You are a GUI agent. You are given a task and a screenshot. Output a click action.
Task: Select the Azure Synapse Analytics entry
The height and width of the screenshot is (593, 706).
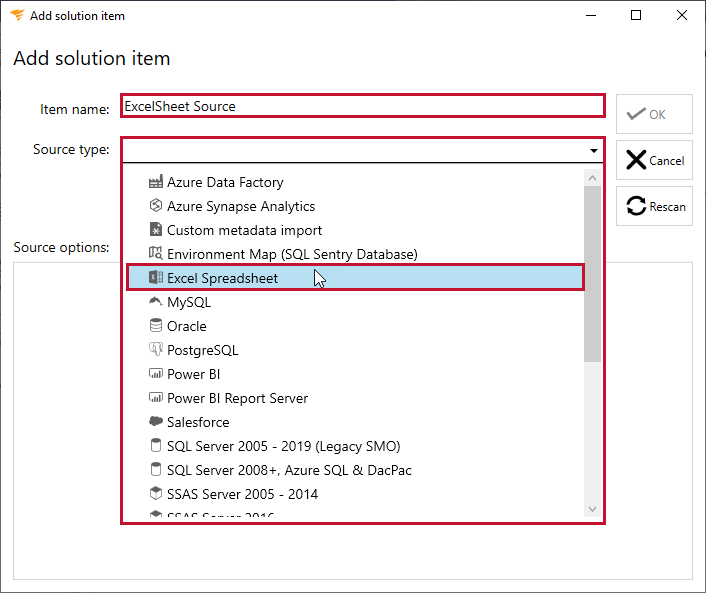pos(355,206)
